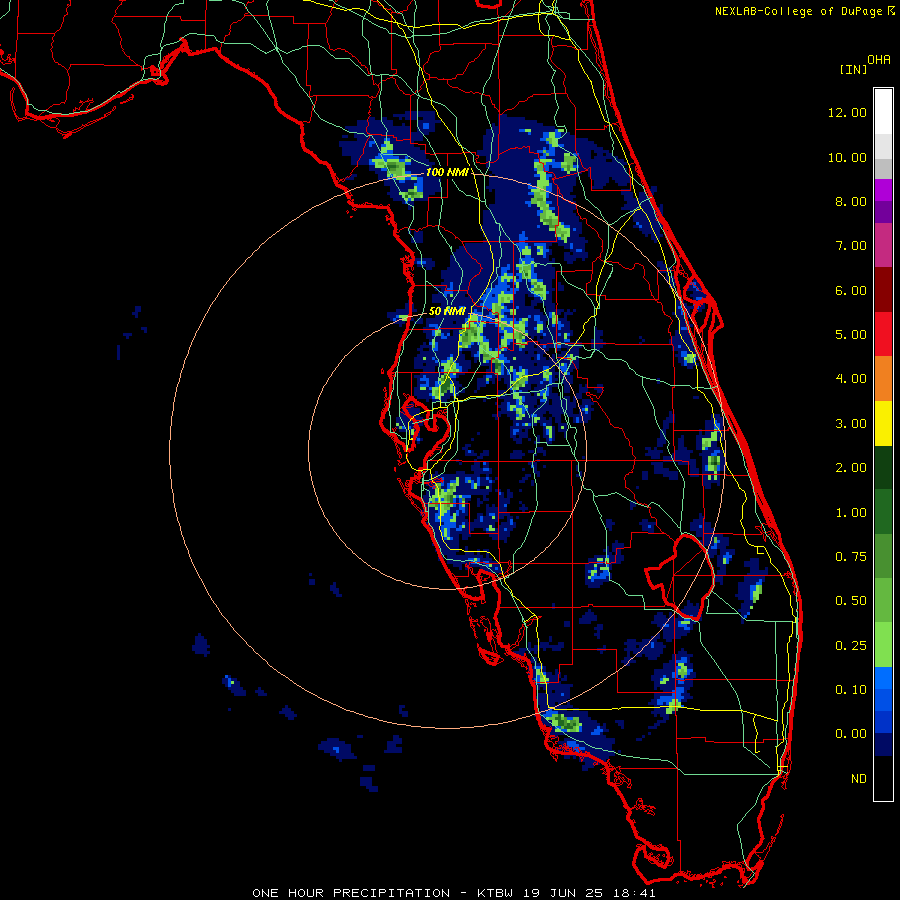
Task: Click the 4.00 legend value
Action: 851,379
